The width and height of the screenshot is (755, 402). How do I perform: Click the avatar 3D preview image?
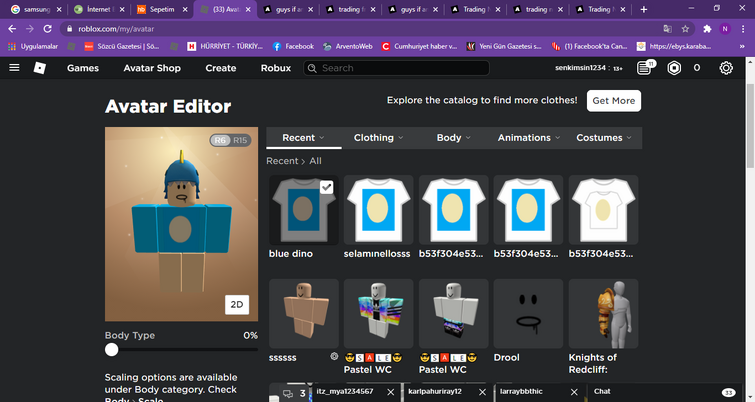click(182, 224)
